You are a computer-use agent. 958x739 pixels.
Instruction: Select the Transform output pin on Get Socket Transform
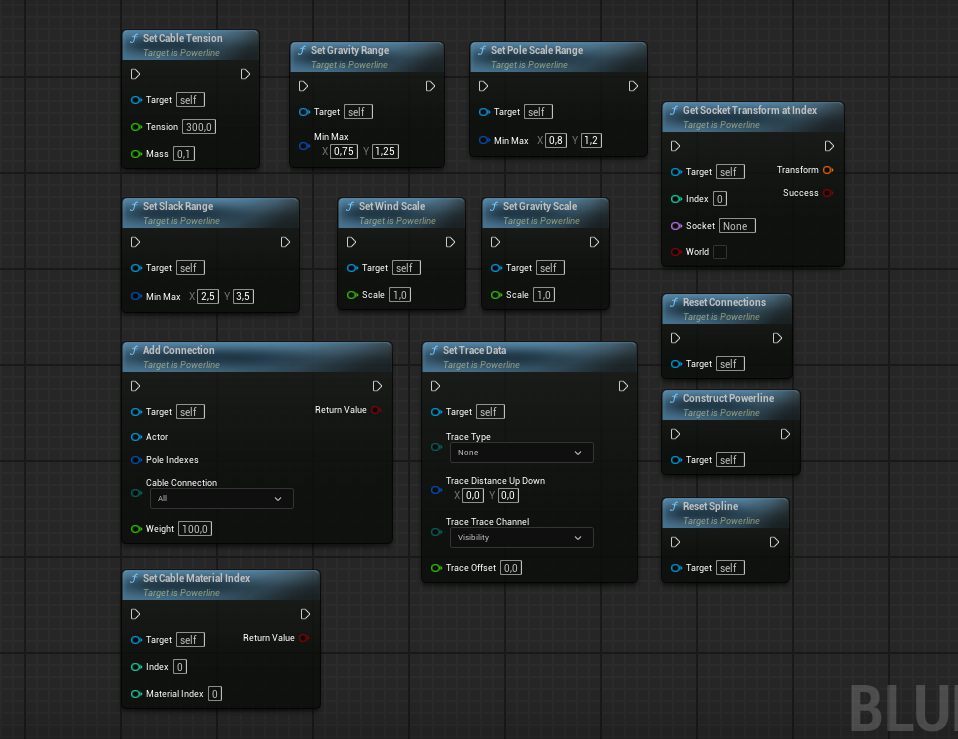828,170
